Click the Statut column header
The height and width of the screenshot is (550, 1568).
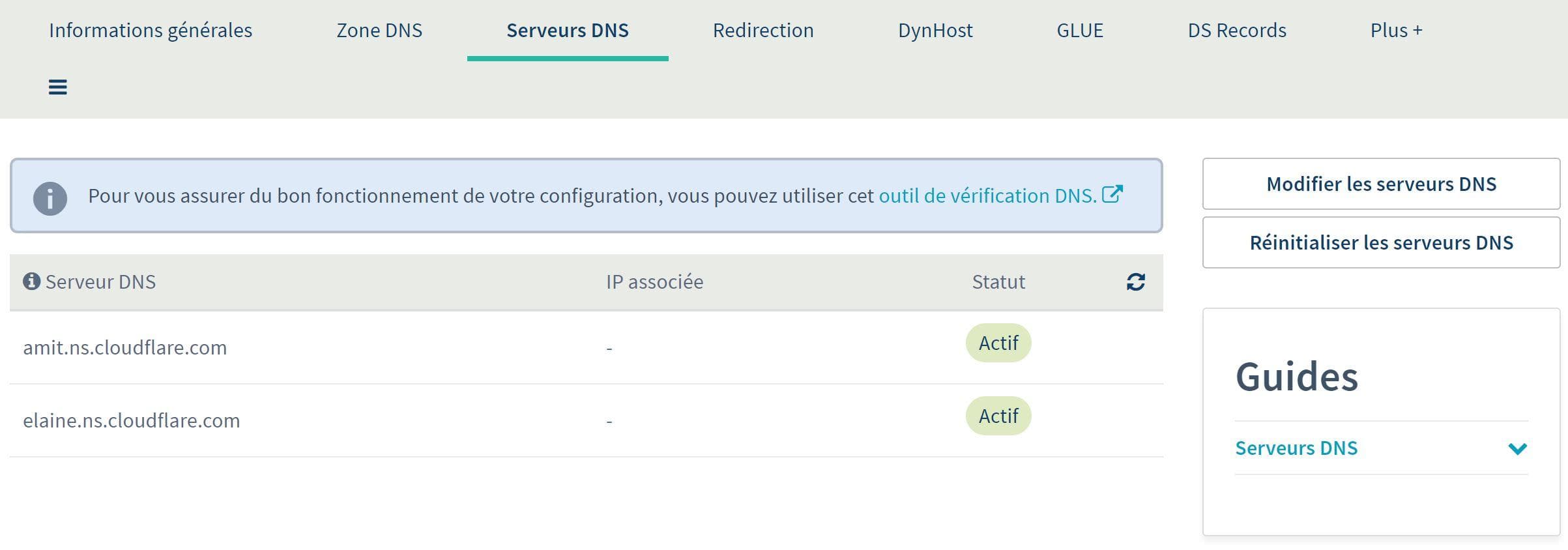click(x=998, y=282)
